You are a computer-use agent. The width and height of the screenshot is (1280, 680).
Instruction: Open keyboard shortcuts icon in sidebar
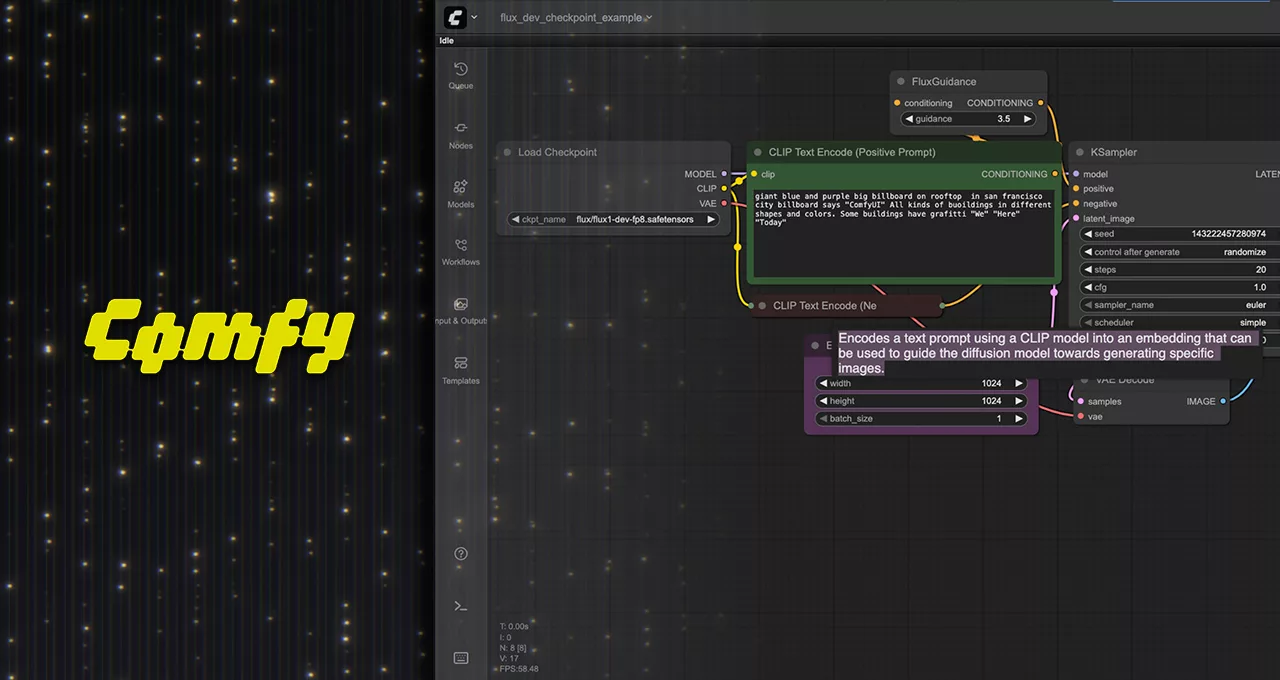[x=460, y=658]
